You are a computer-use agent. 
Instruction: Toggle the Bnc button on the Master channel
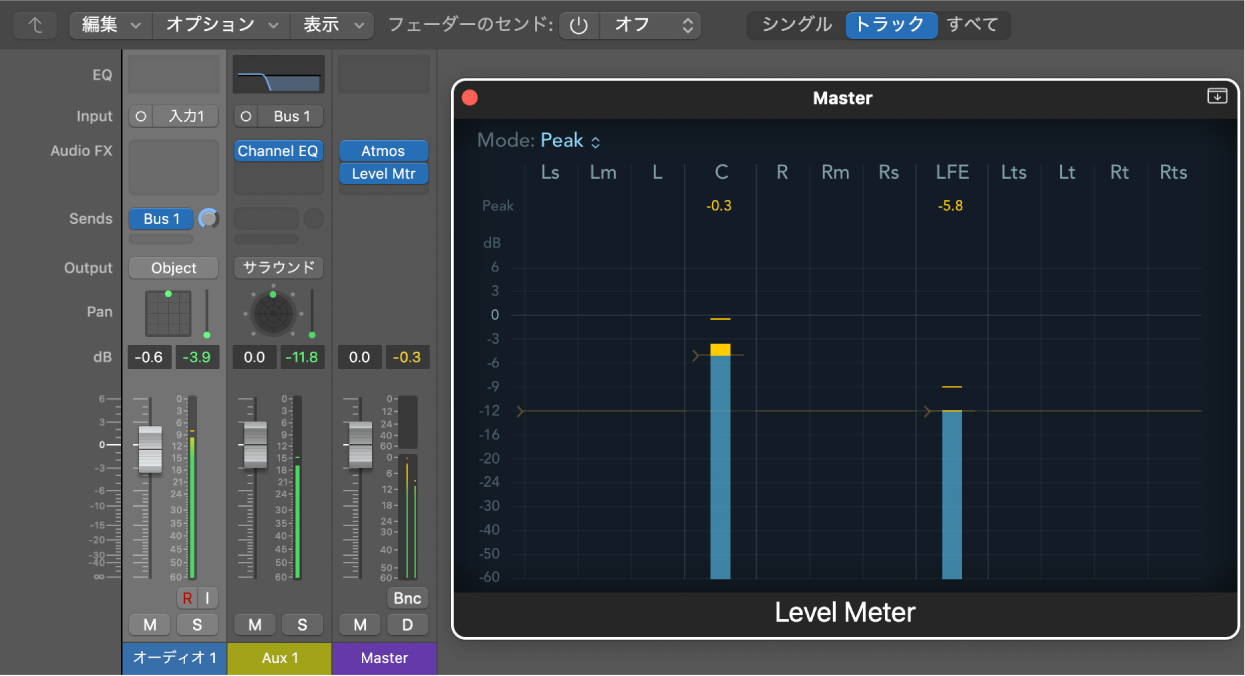click(x=406, y=597)
